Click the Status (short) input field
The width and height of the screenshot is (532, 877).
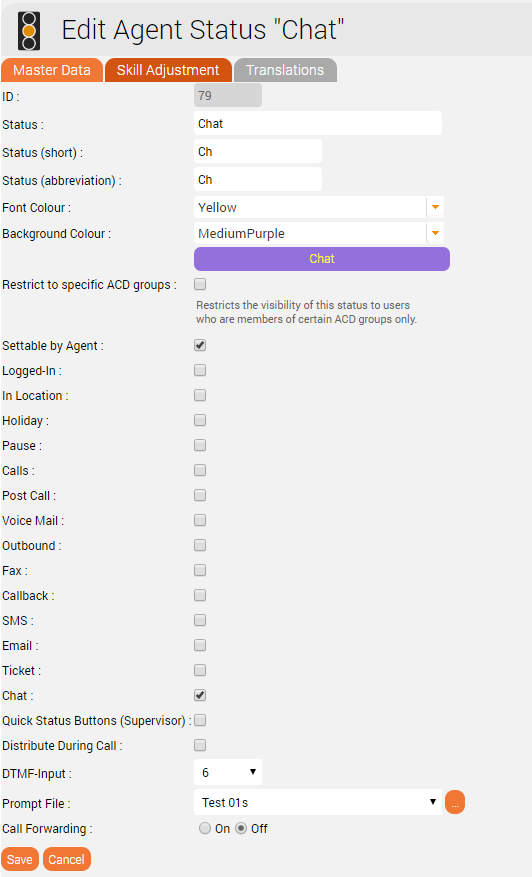click(258, 152)
